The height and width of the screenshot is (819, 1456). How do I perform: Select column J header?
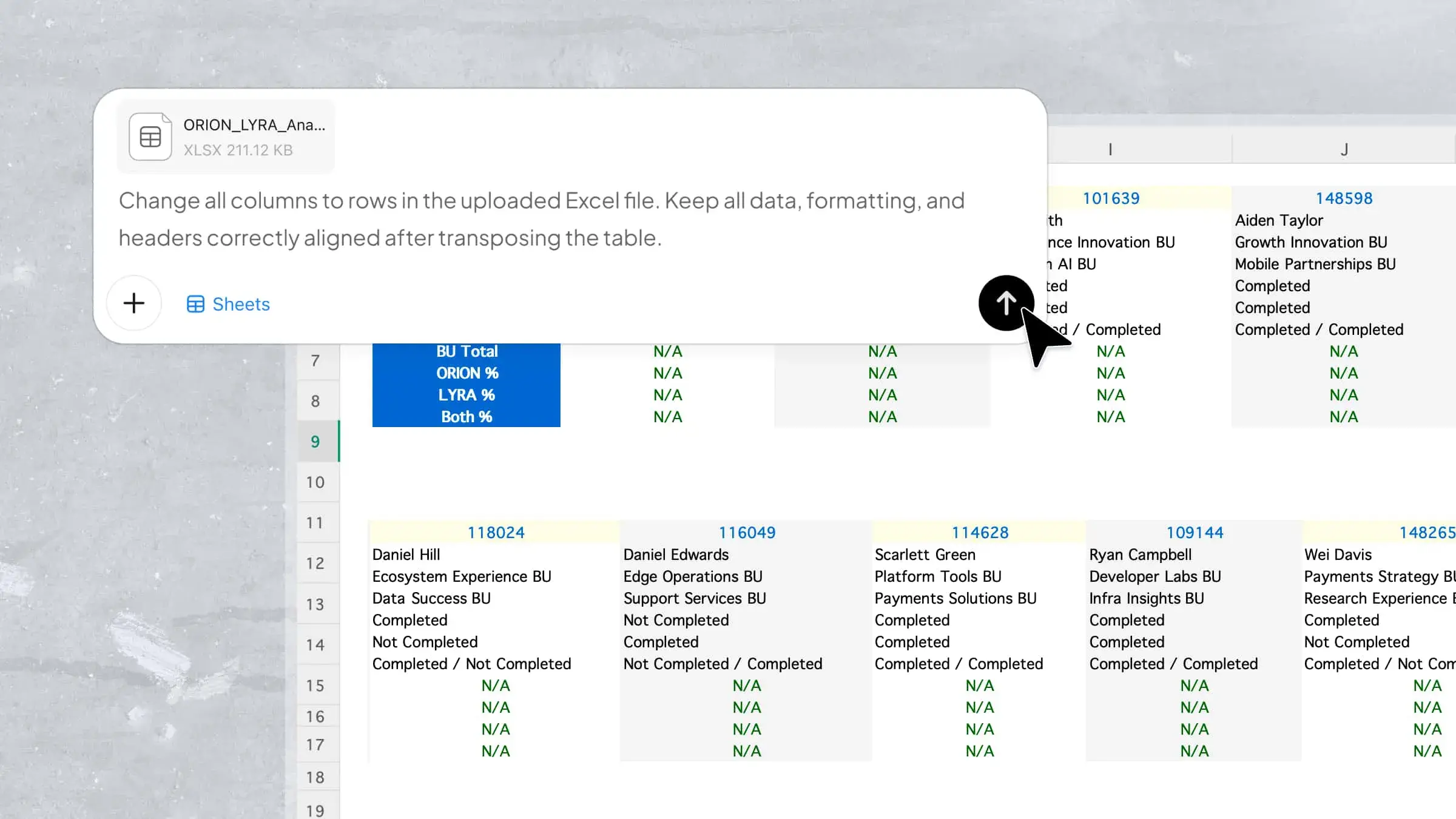click(1344, 149)
